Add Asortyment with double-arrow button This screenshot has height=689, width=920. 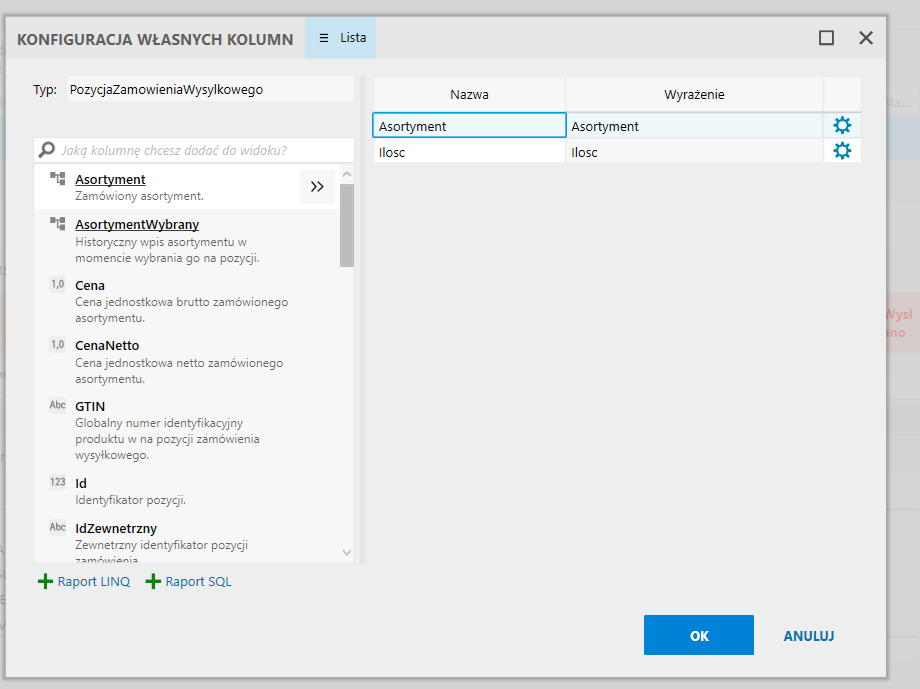coord(317,186)
